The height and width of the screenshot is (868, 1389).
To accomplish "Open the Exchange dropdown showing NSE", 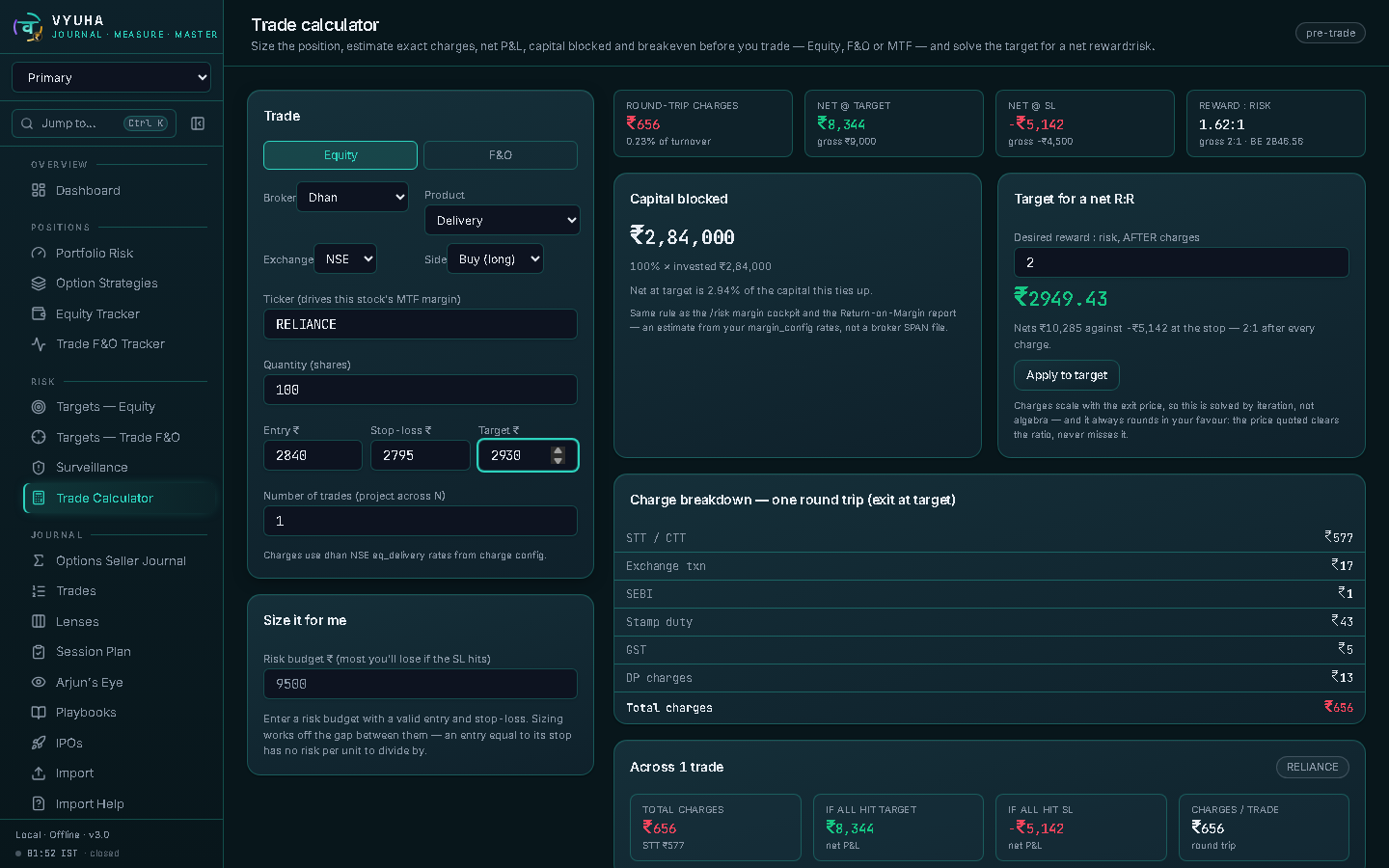I will tap(345, 258).
